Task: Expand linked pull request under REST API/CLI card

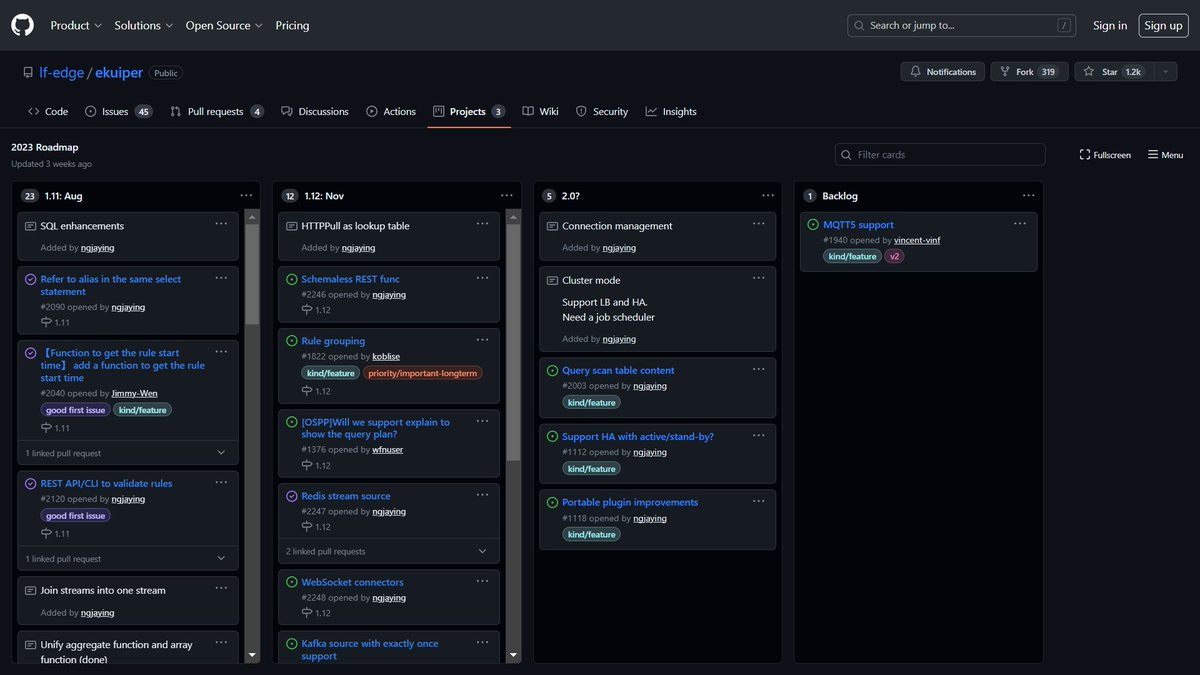Action: (x=128, y=559)
